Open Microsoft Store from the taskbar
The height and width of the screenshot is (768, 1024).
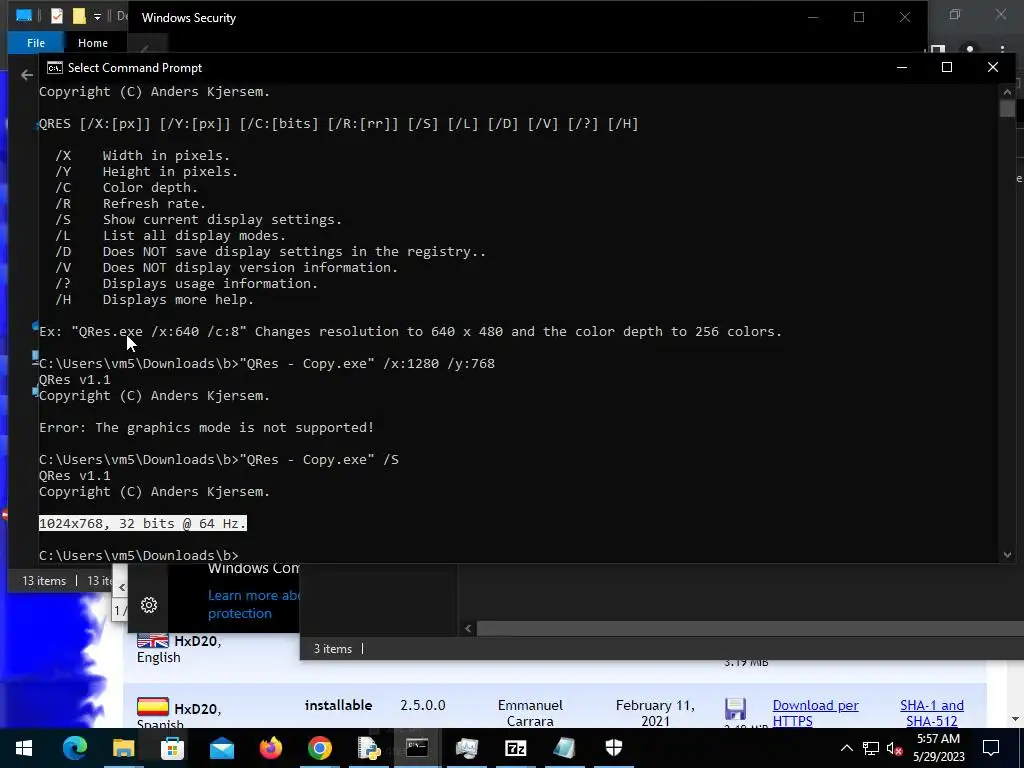[172, 748]
